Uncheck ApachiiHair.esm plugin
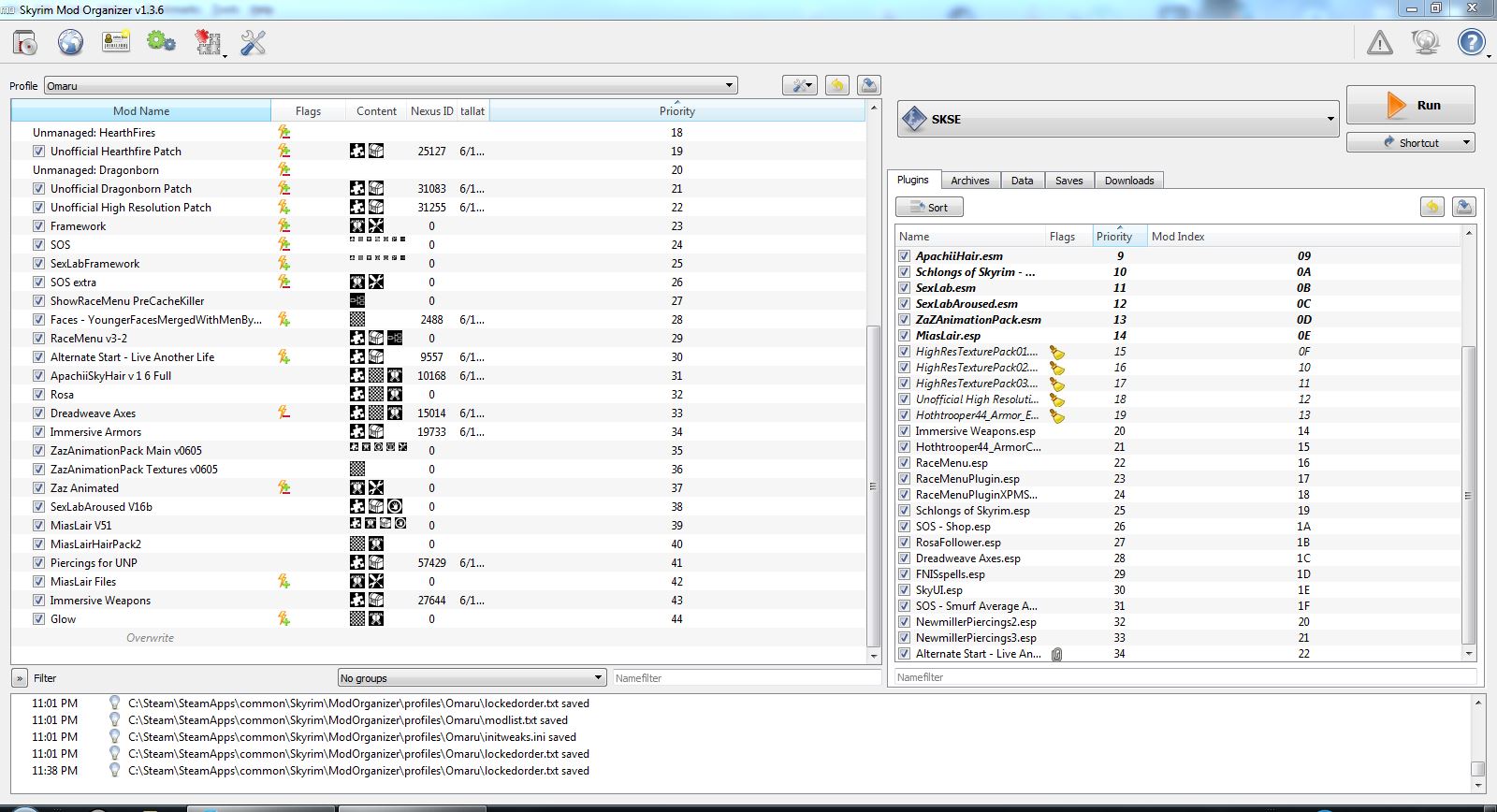Screen dimensions: 1497x812 tap(904, 255)
